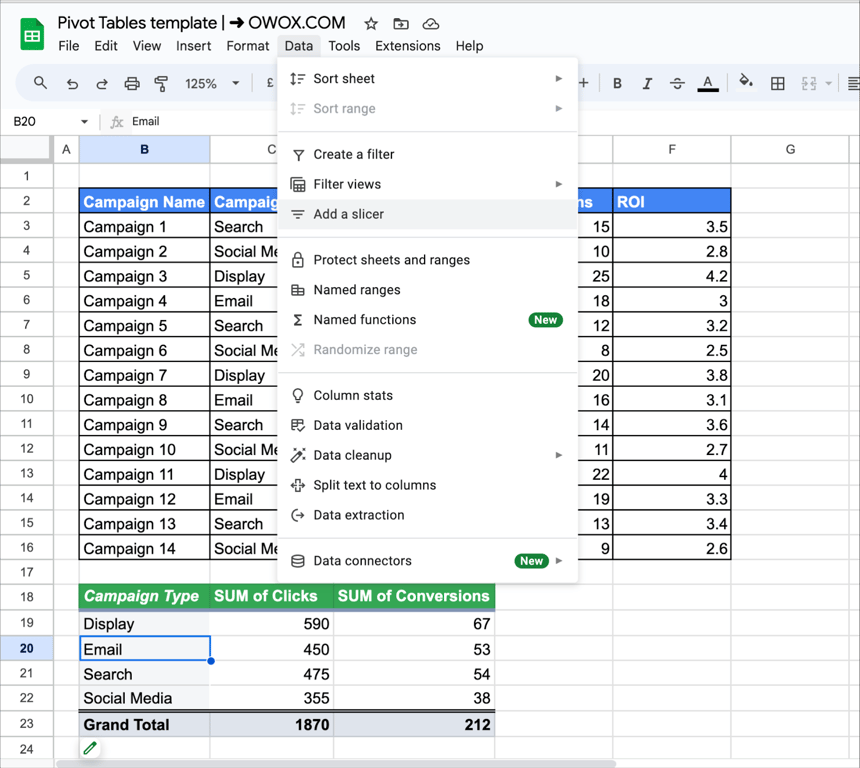Open Data validation

[428, 425]
